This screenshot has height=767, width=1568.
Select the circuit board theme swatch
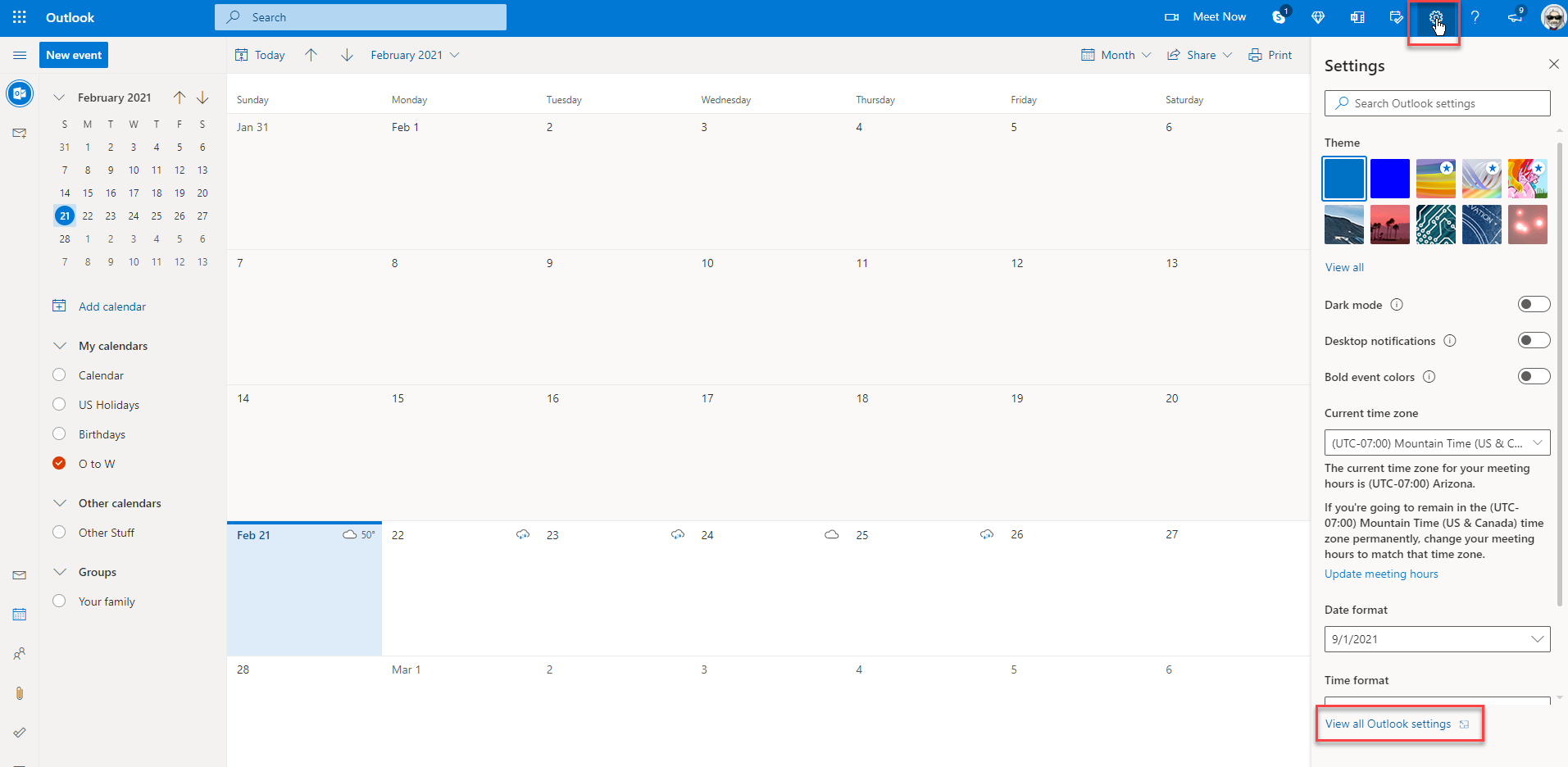pos(1436,225)
